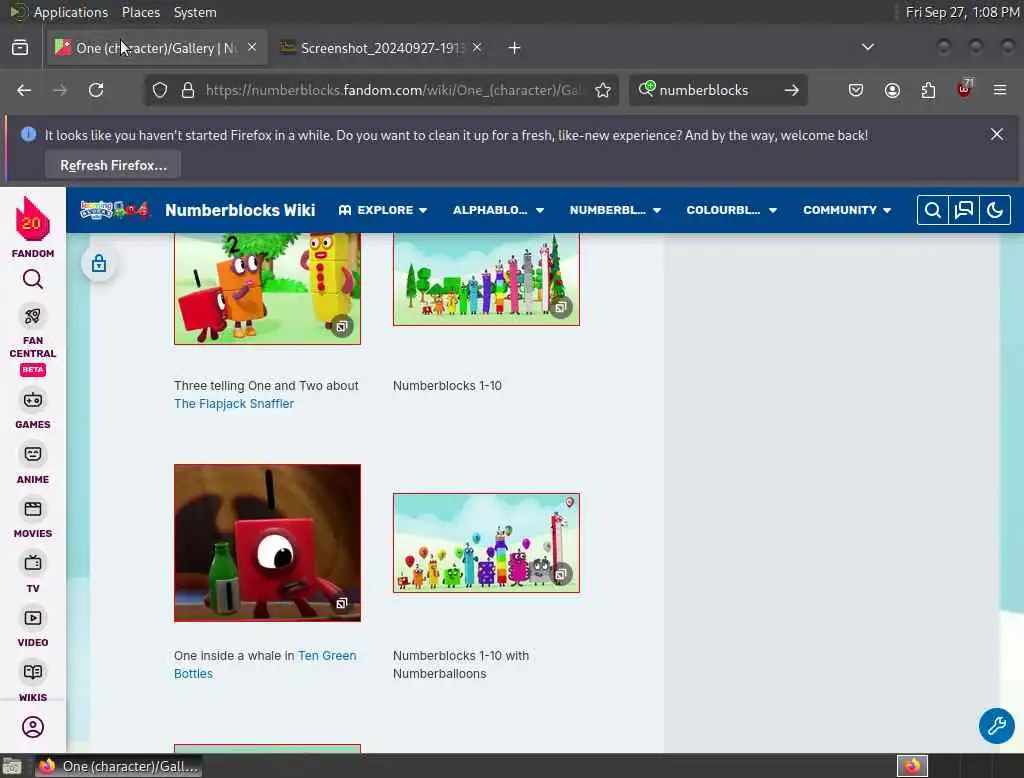This screenshot has width=1024, height=778.
Task: Click the page lock icon
Action: click(x=99, y=263)
